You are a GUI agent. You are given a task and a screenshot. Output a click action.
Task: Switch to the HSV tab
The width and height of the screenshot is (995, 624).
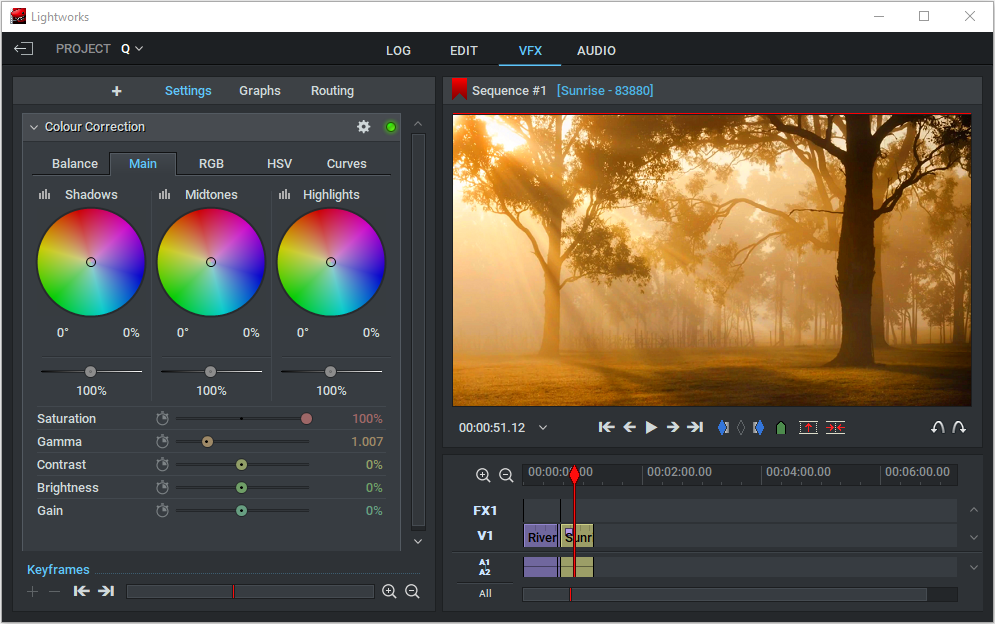click(x=279, y=164)
